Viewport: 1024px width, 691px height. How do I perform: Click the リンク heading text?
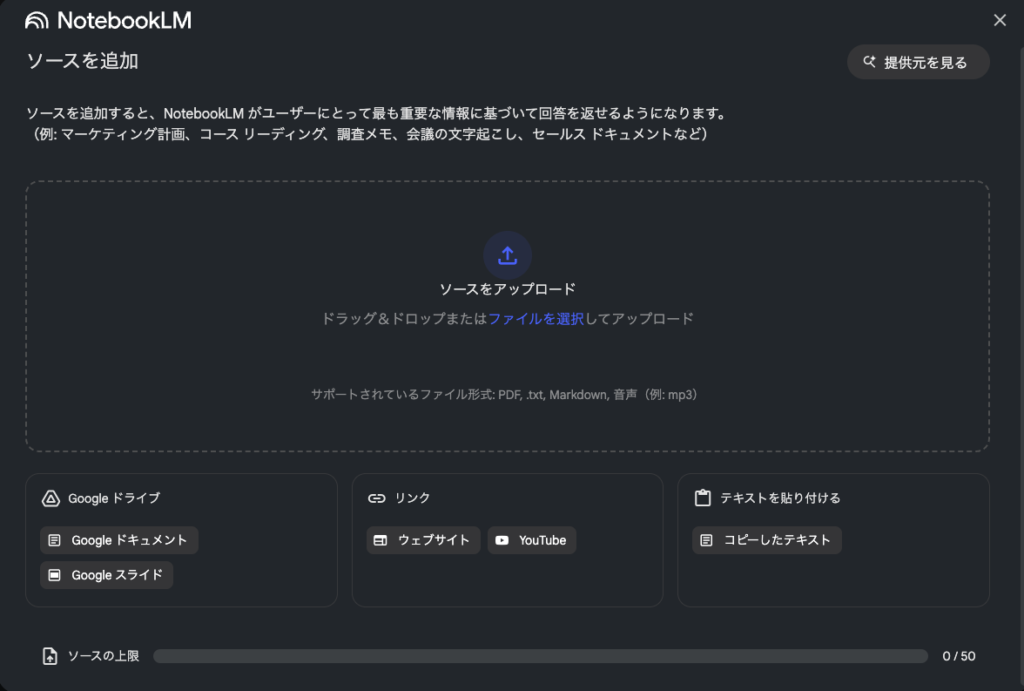[x=412, y=498]
